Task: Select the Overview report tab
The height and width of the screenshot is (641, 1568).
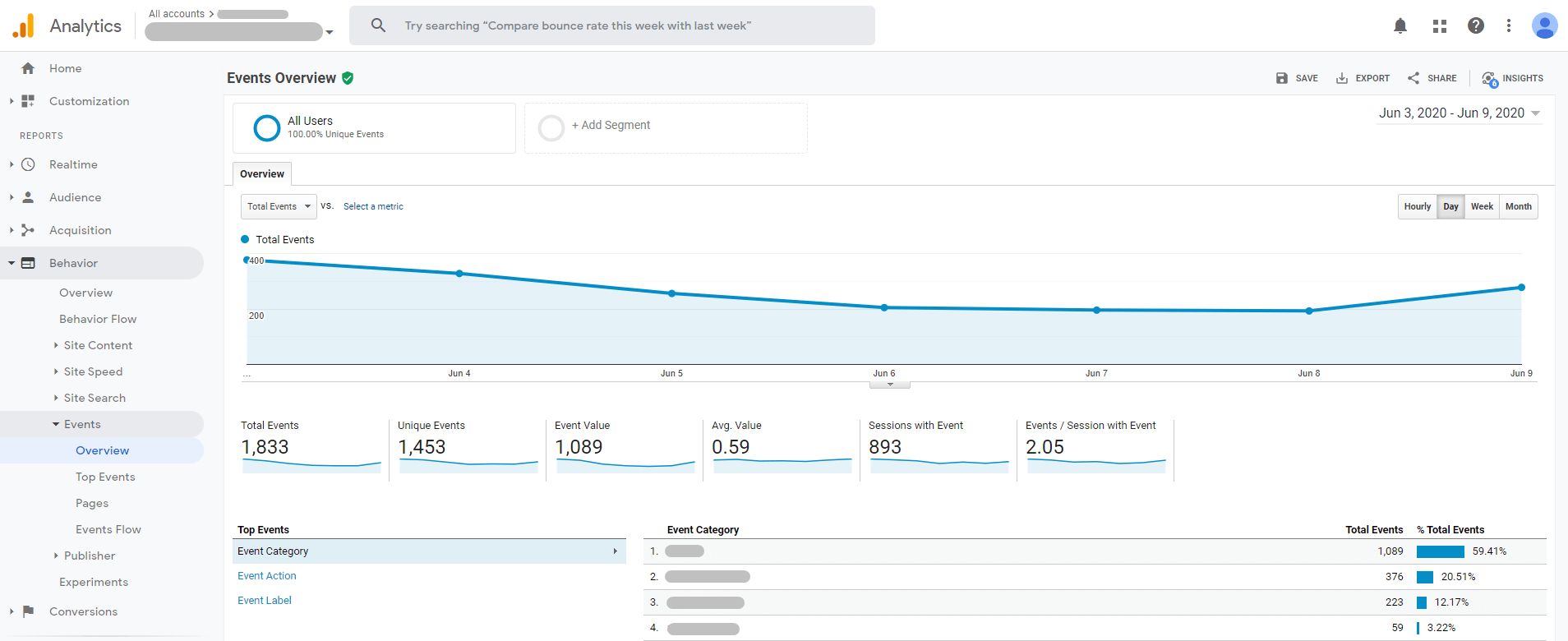Action: 262,174
